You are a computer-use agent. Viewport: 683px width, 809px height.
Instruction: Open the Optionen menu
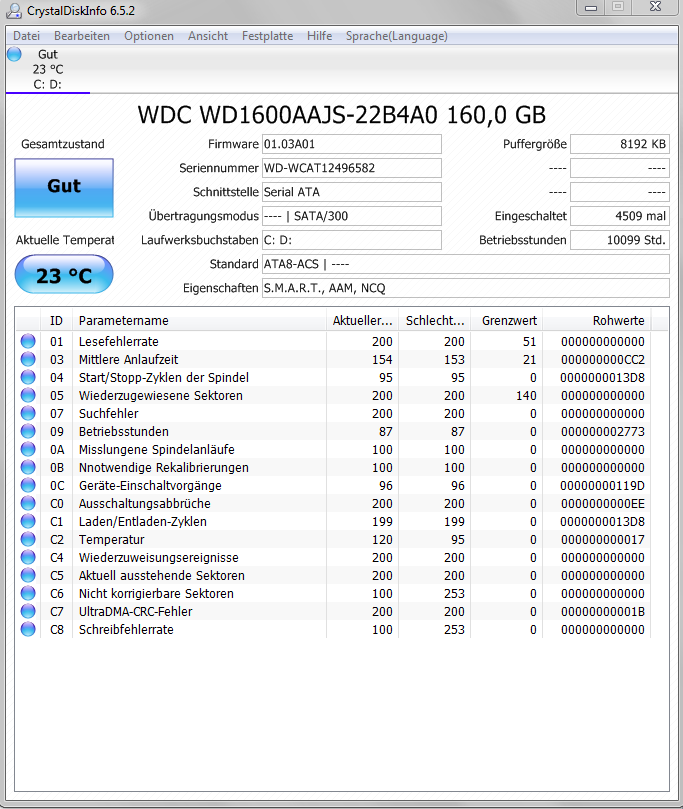(149, 36)
